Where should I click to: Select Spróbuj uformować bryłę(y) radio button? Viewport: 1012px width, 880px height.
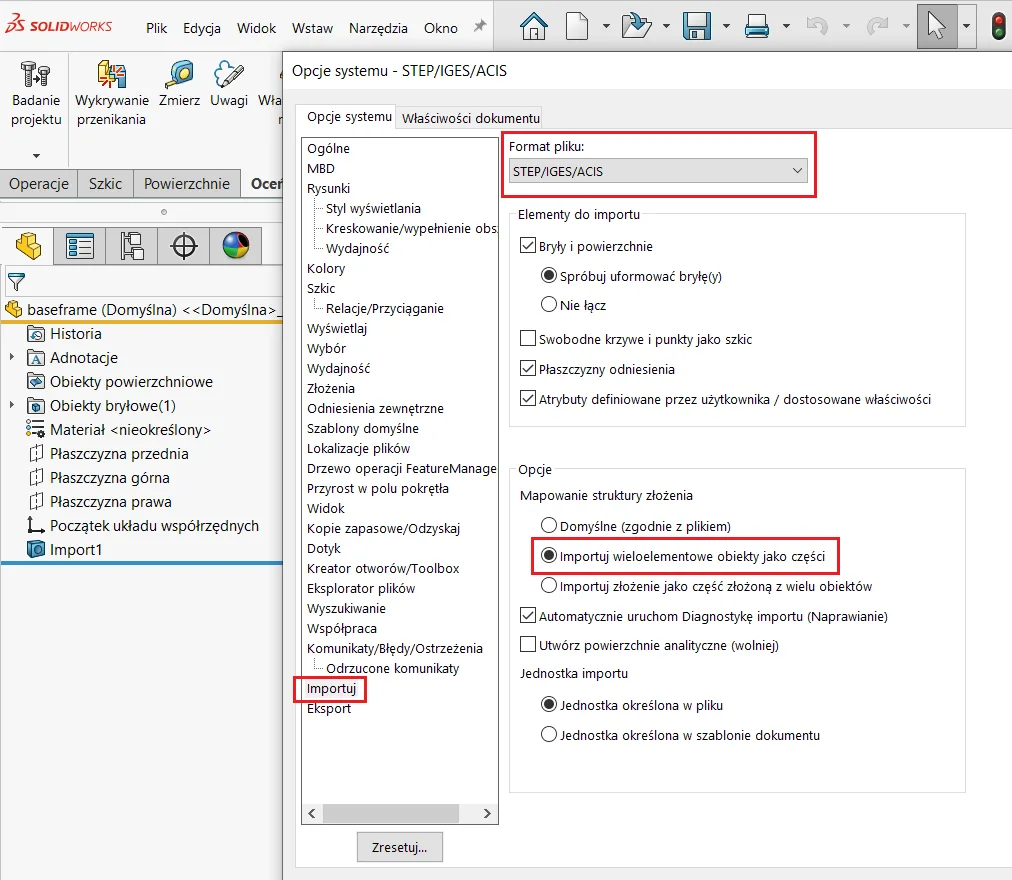(549, 276)
